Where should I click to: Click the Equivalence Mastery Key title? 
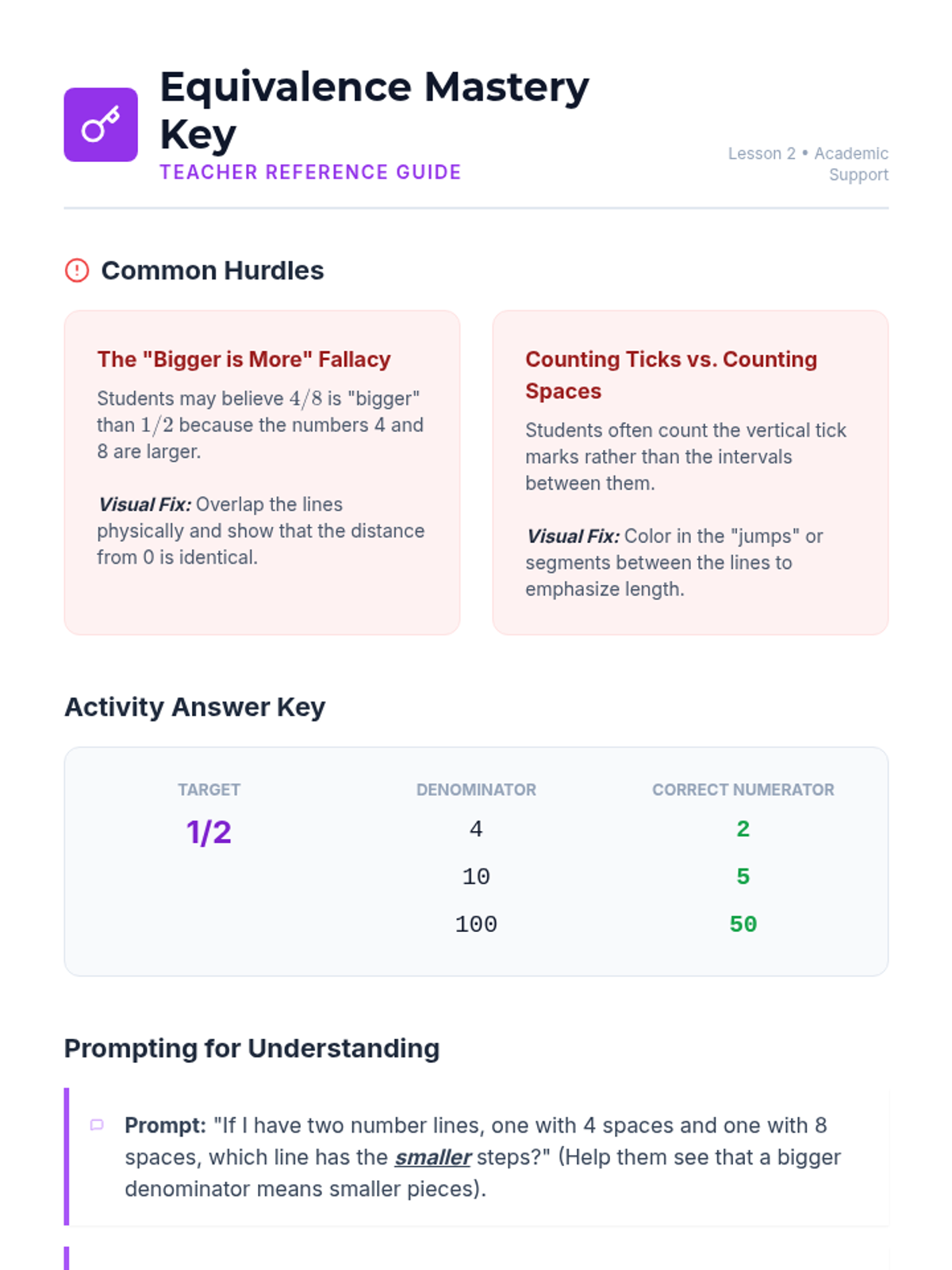tap(374, 110)
